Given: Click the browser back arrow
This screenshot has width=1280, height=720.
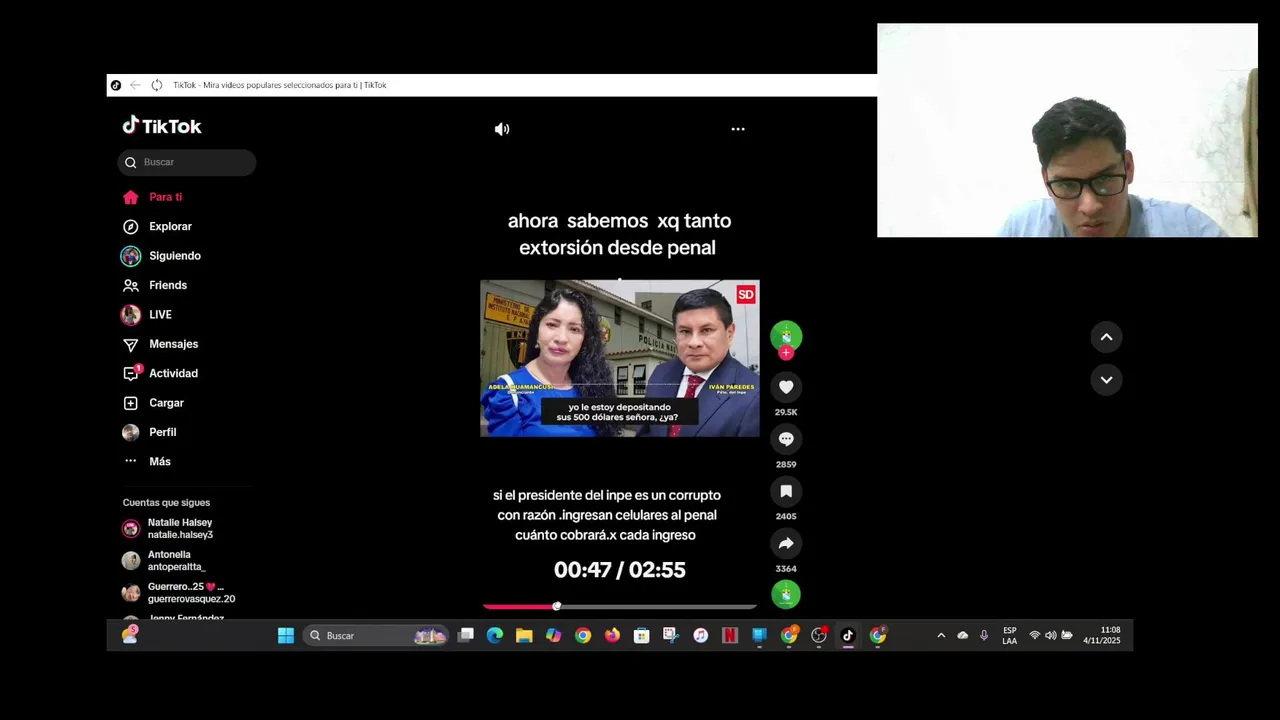Looking at the screenshot, I should point(135,85).
